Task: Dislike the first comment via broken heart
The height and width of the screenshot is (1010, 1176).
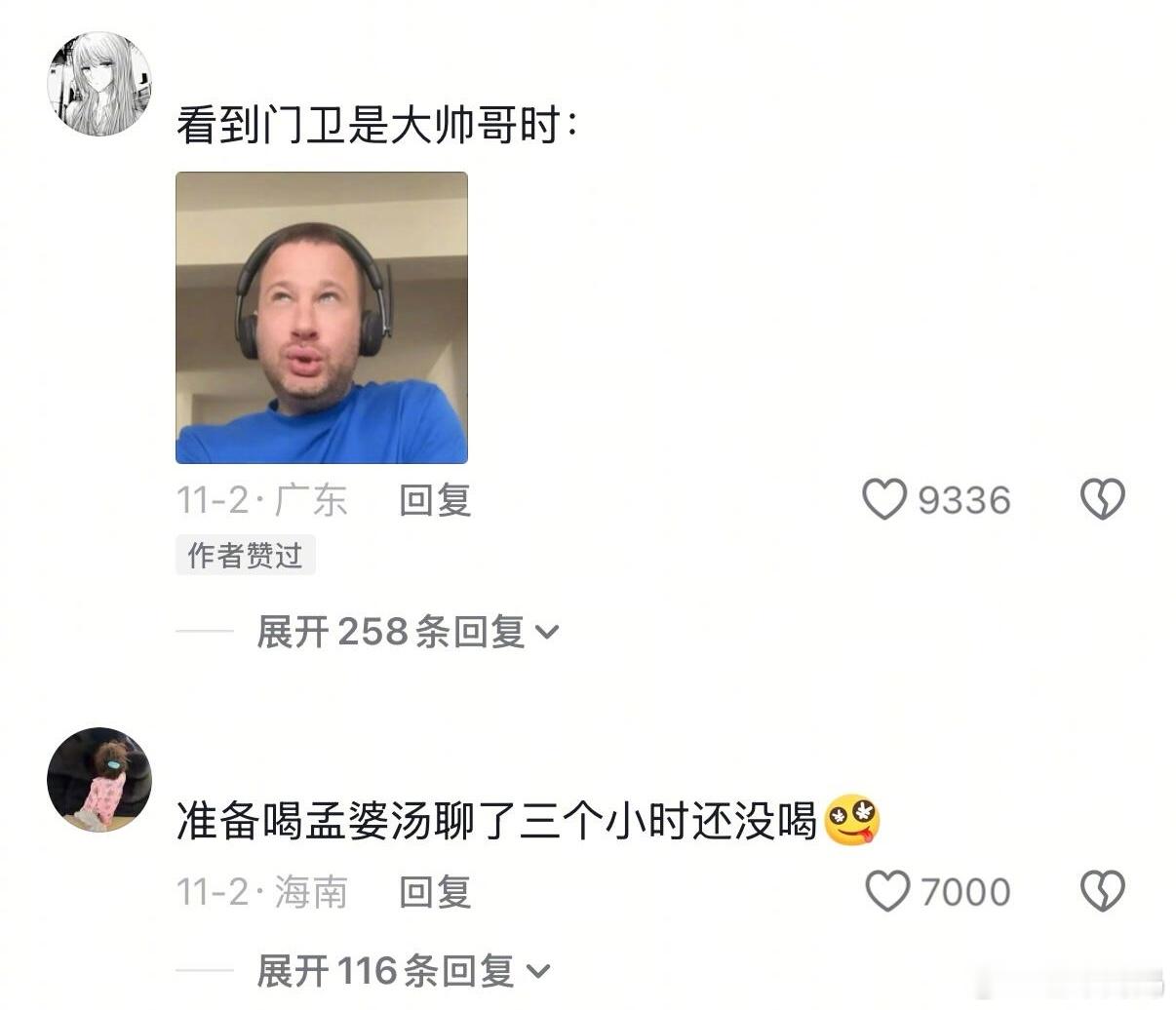Action: pos(1103,499)
